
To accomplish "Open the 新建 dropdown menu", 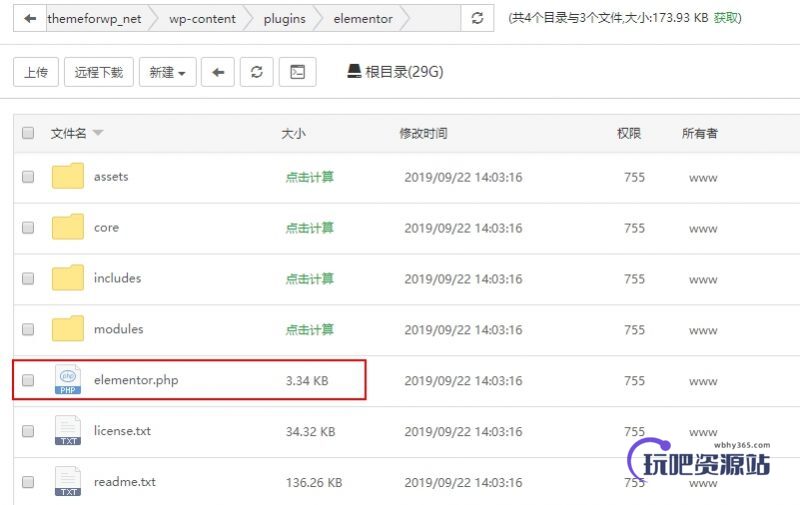I will (x=167, y=72).
